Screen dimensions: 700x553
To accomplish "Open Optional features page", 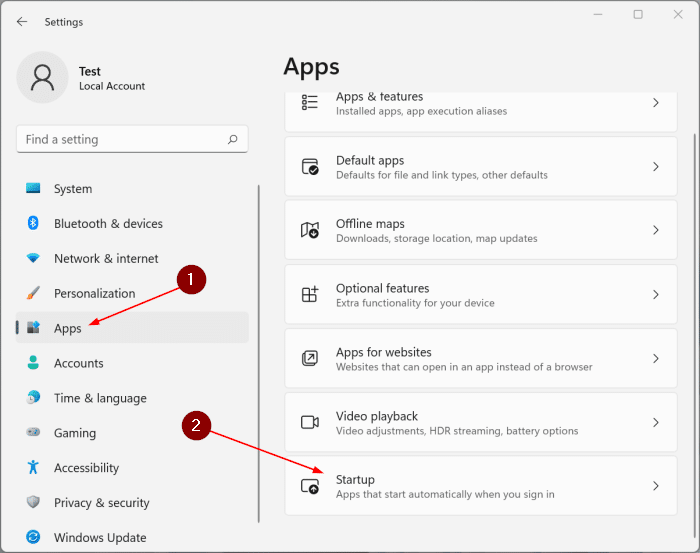I will pyautogui.click(x=481, y=294).
